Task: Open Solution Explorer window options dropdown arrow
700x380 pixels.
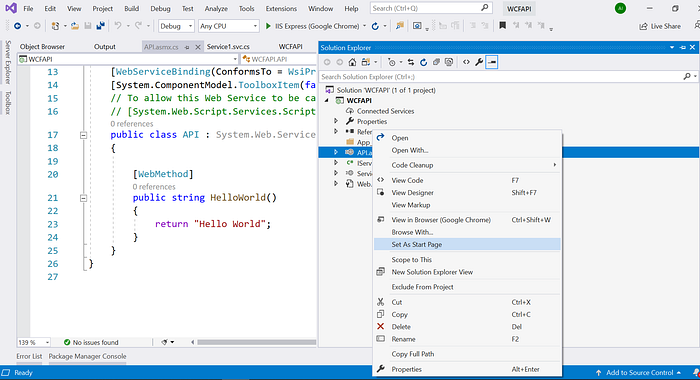Action: coord(672,47)
